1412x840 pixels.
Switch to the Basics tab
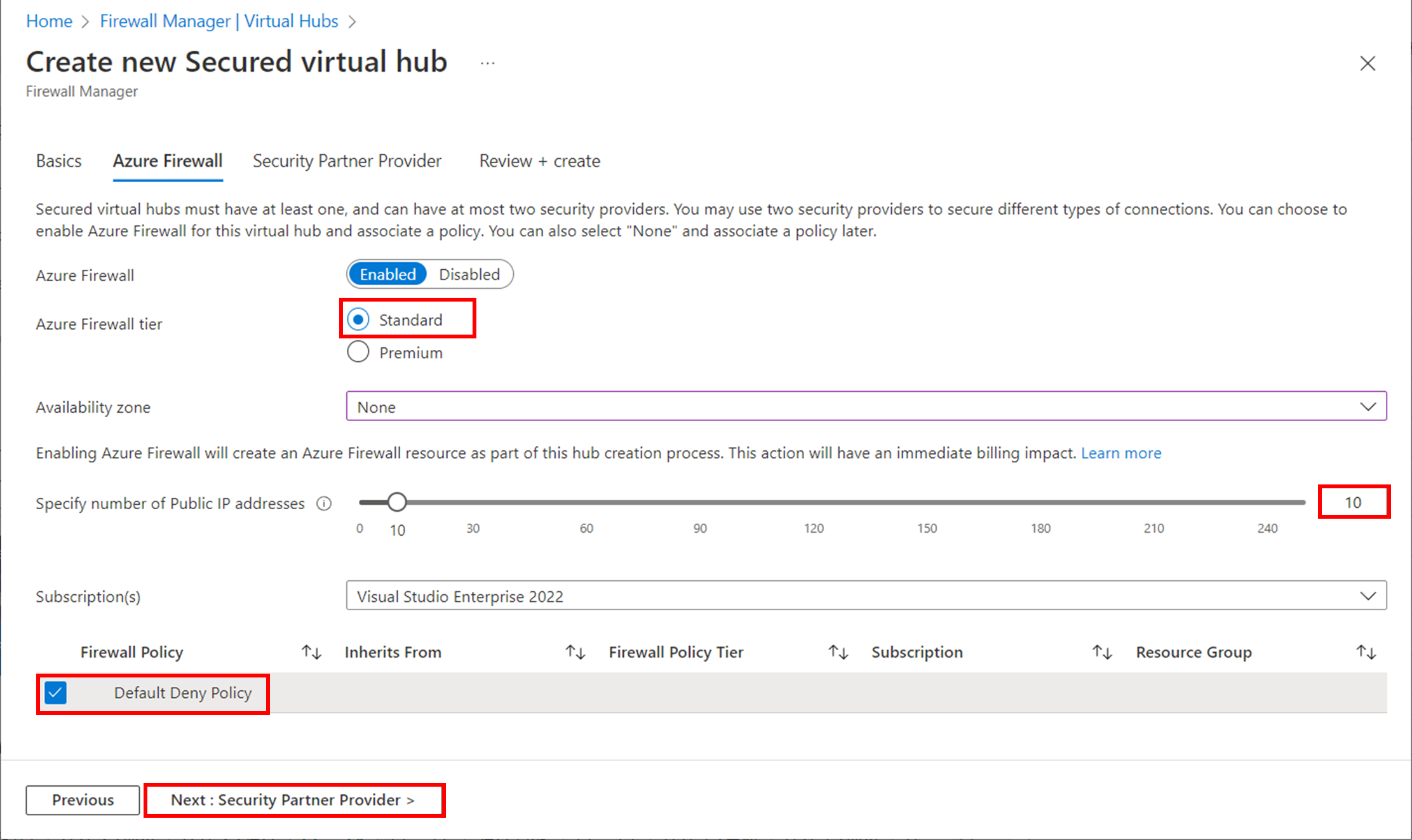tap(58, 161)
